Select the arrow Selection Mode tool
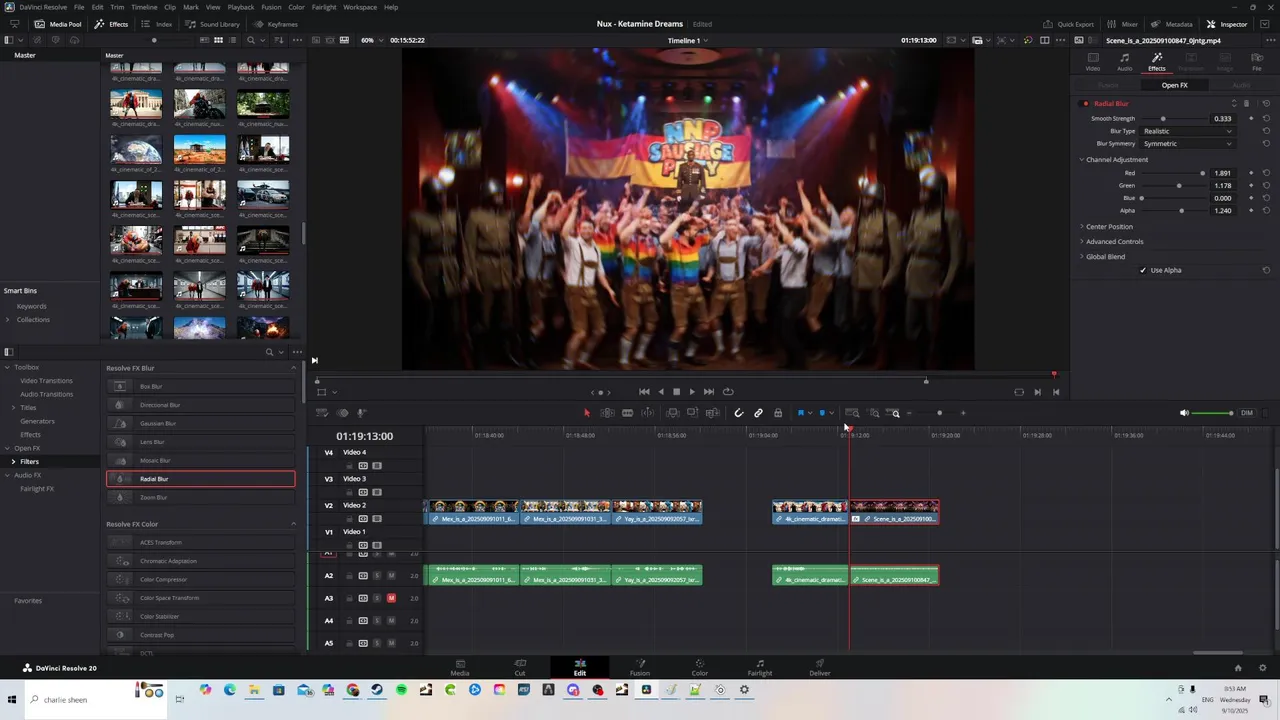1280x720 pixels. pos(587,413)
